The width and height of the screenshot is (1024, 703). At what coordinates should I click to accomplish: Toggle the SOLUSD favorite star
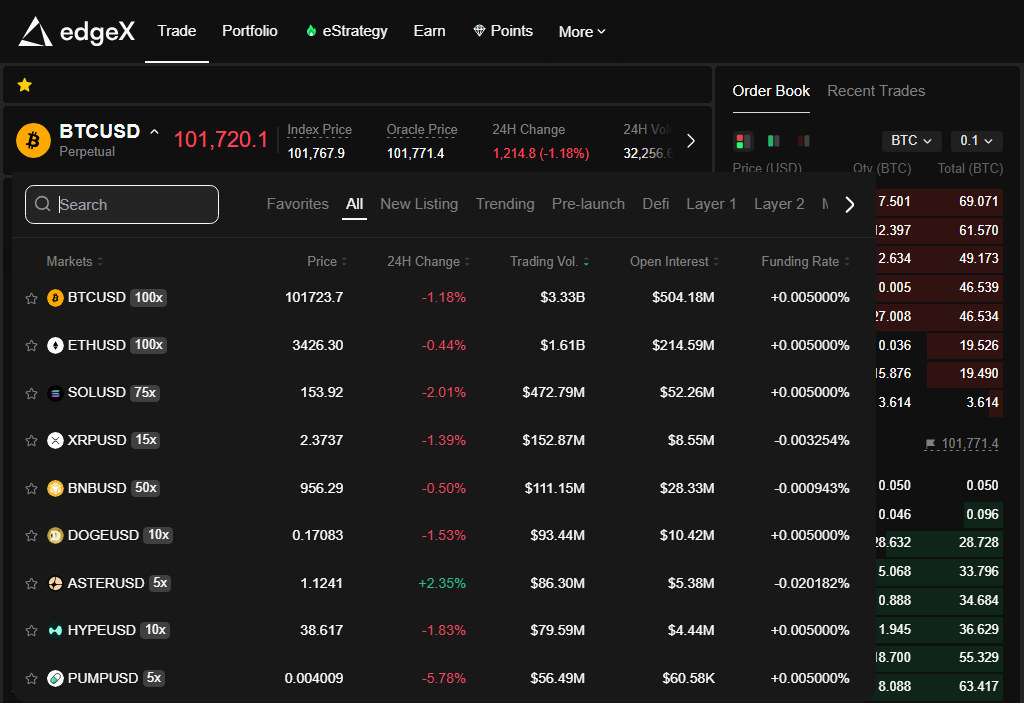click(x=31, y=394)
